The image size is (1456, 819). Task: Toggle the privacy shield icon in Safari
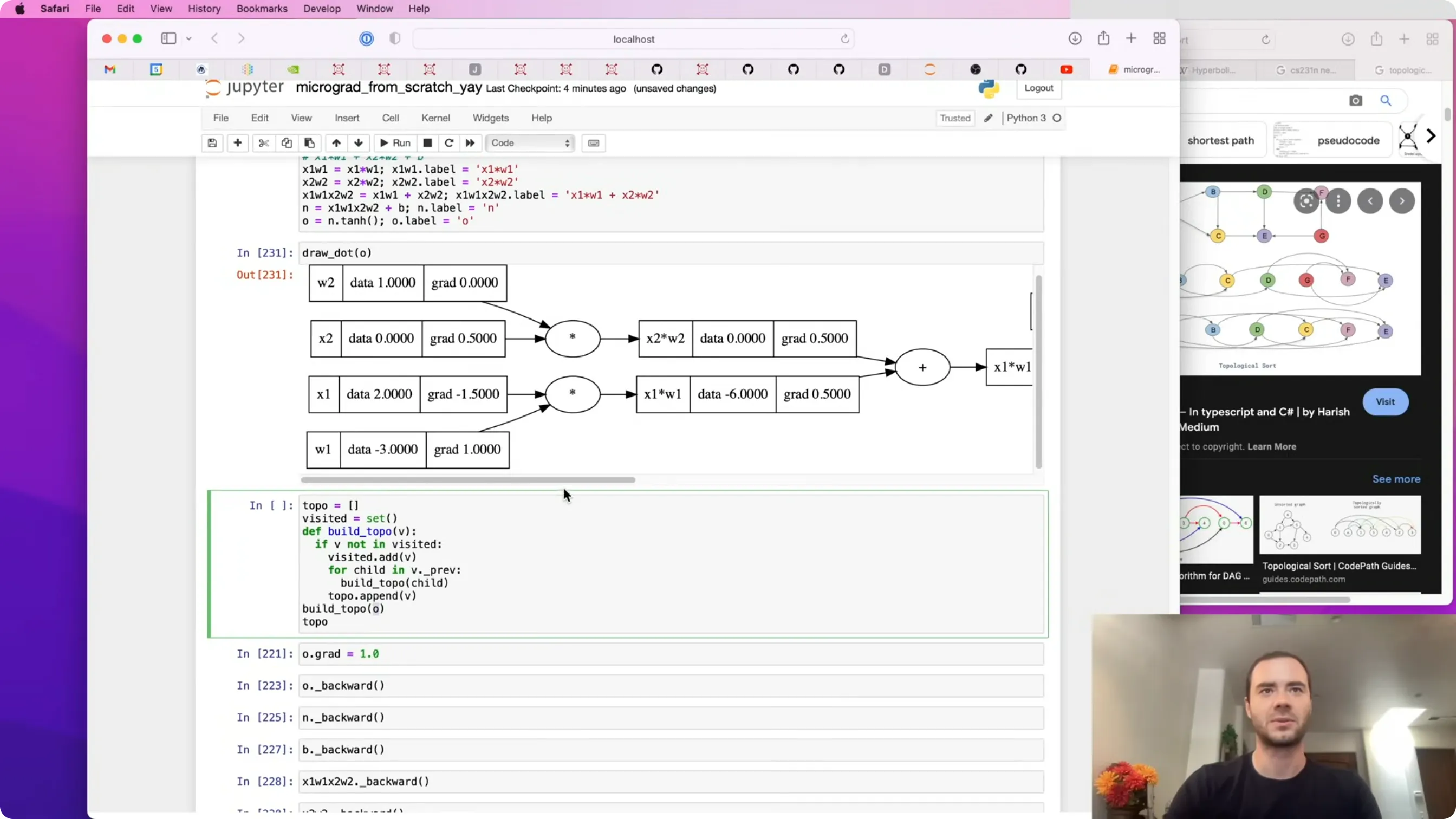pyautogui.click(x=395, y=38)
